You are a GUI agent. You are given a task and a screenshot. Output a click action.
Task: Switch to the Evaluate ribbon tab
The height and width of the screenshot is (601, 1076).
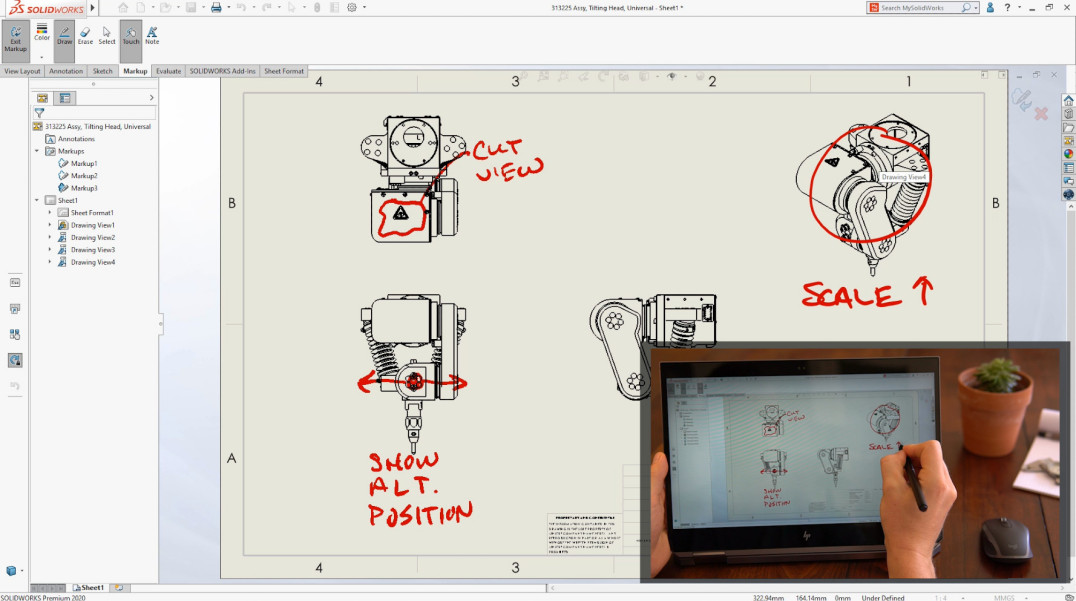click(x=168, y=71)
